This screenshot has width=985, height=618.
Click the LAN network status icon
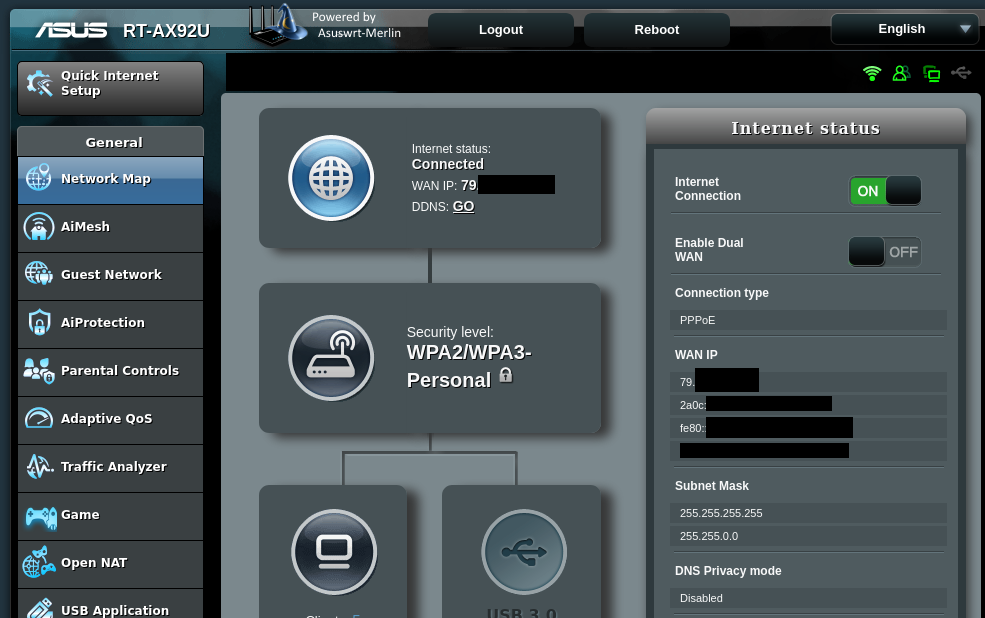click(x=932, y=73)
